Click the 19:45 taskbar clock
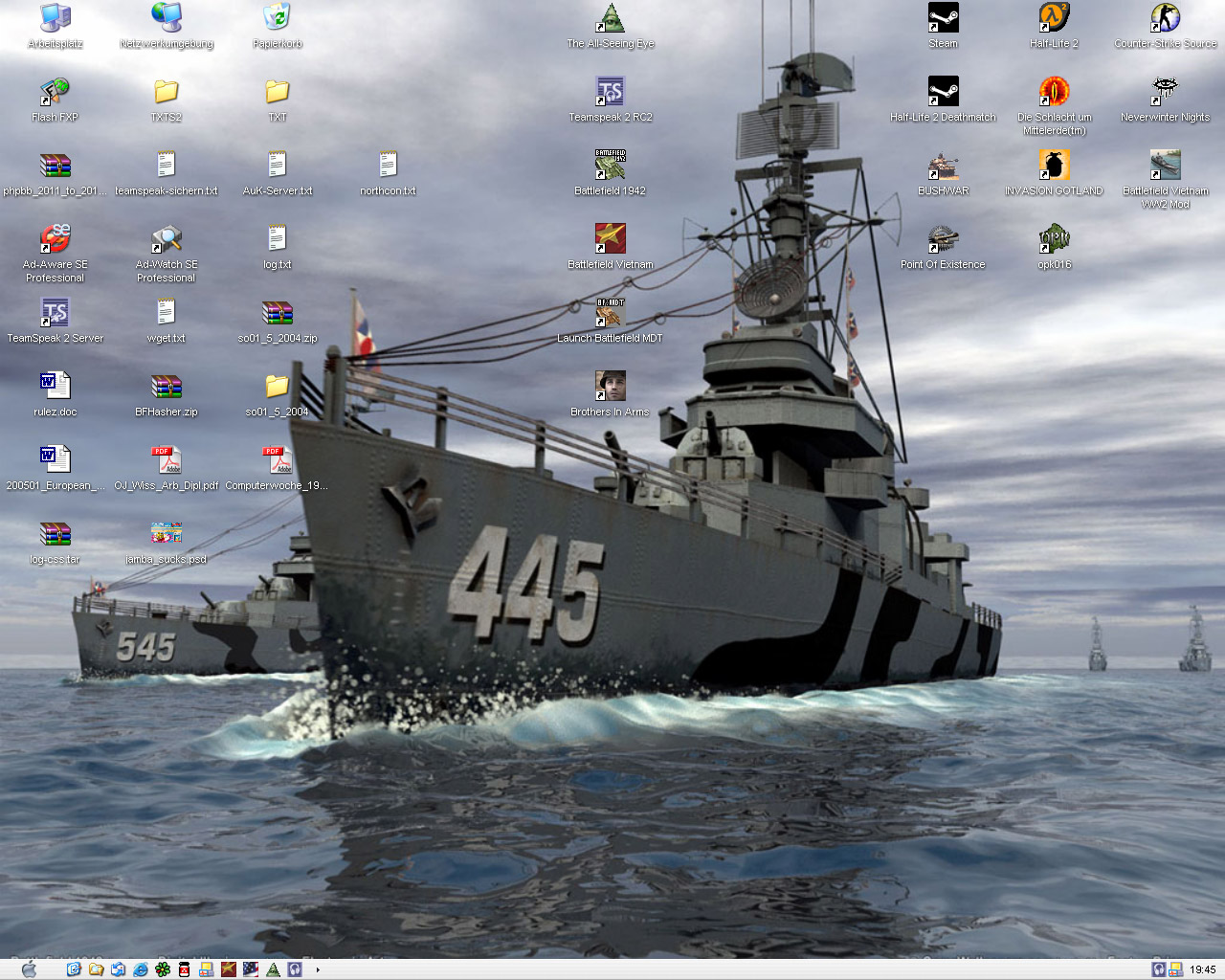 coord(1203,969)
